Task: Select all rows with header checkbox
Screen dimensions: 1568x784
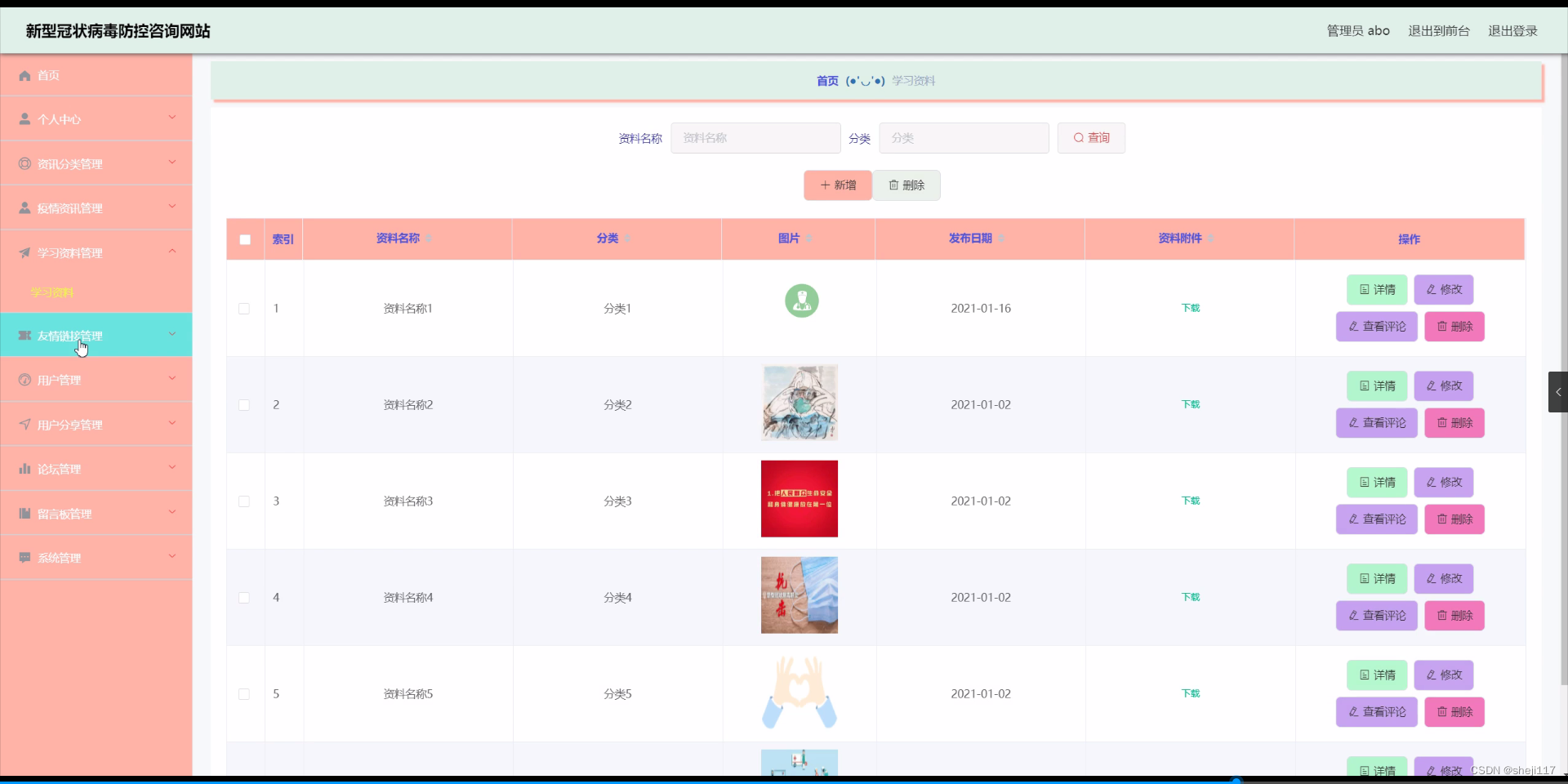Action: coord(245,239)
